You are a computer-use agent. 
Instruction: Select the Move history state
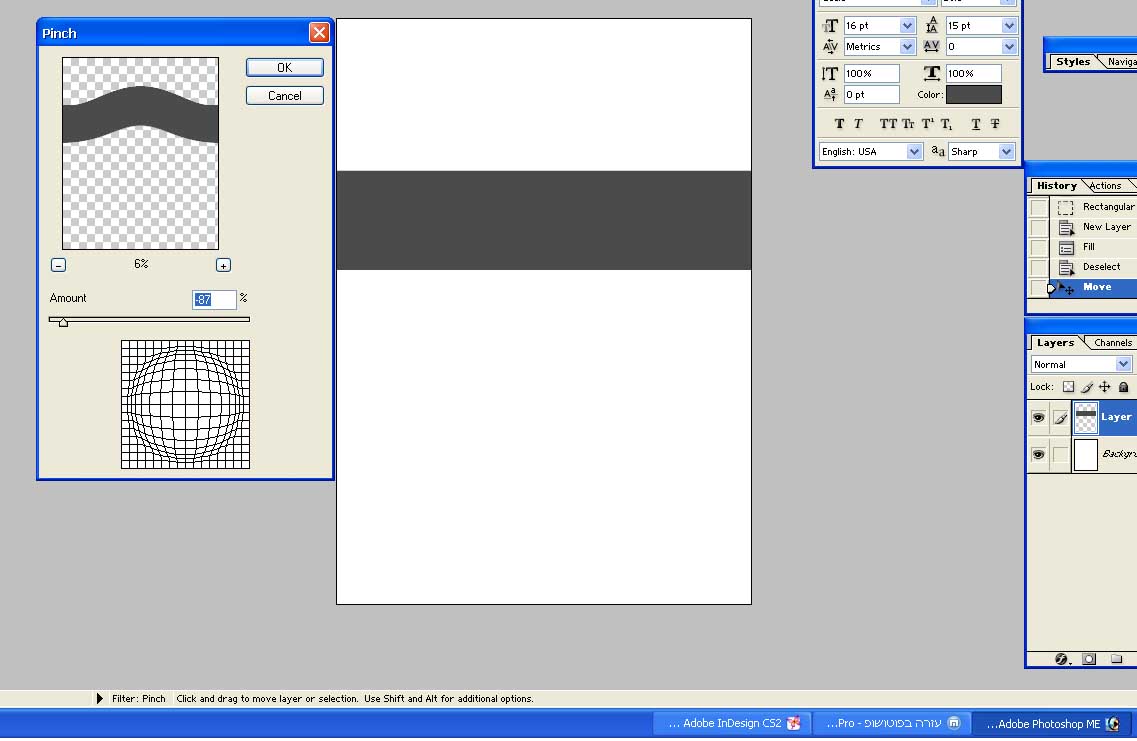point(1093,288)
